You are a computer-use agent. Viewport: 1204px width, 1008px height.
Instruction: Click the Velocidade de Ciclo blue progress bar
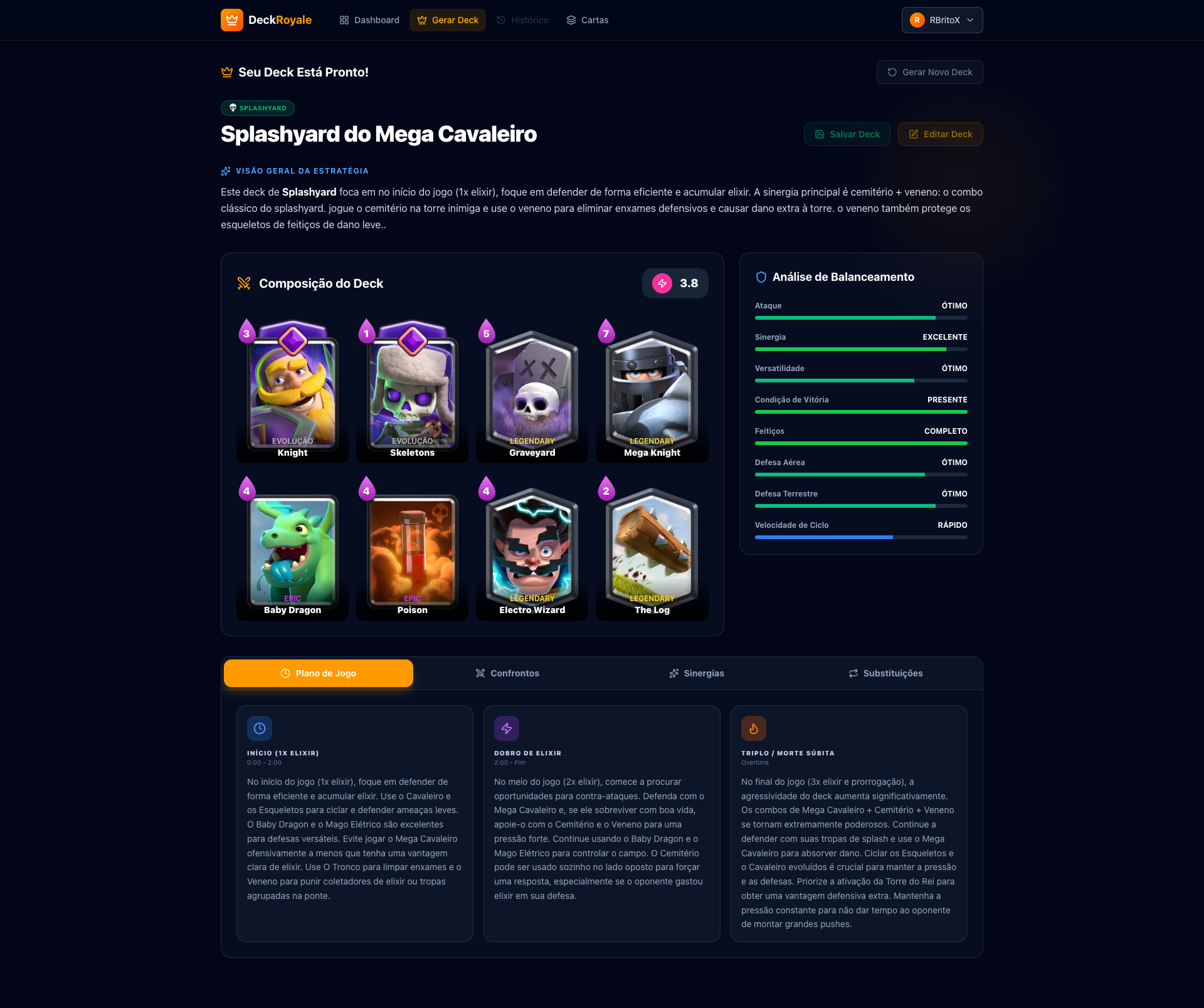(x=861, y=537)
